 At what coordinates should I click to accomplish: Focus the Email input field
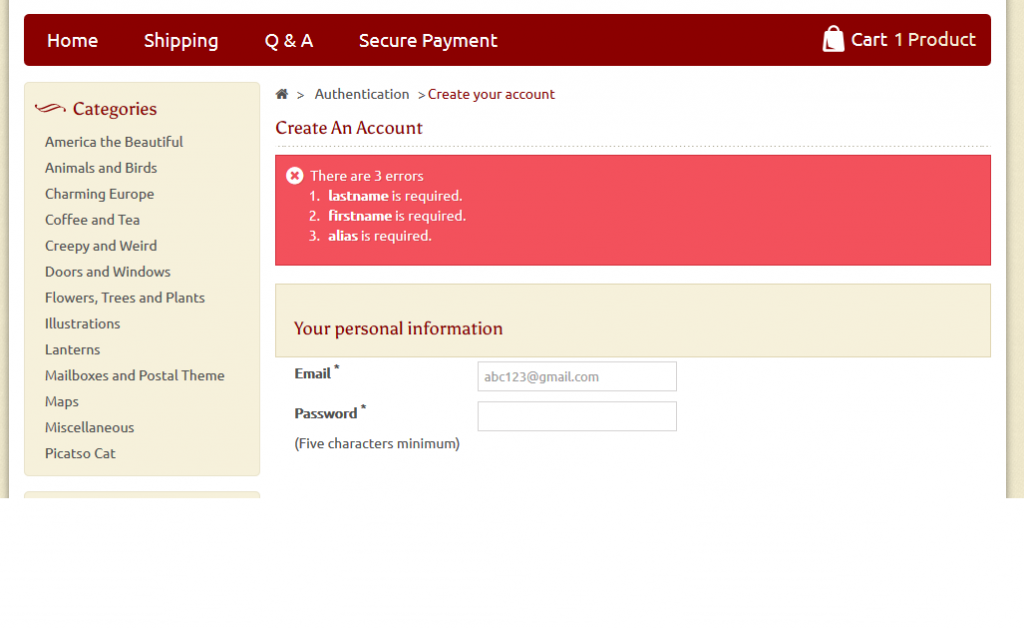click(x=577, y=377)
